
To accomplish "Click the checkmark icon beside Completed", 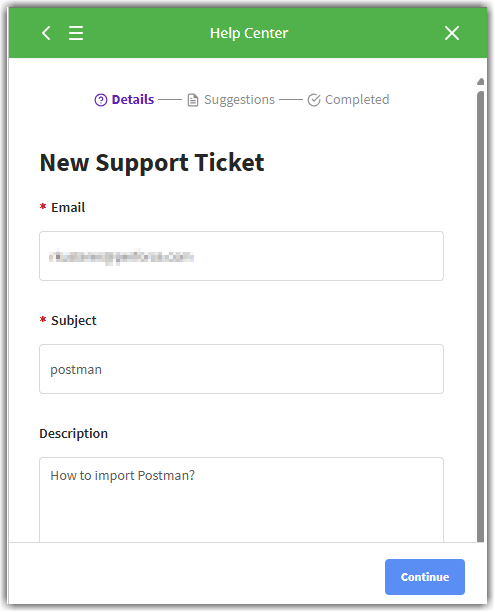I will (x=314, y=100).
